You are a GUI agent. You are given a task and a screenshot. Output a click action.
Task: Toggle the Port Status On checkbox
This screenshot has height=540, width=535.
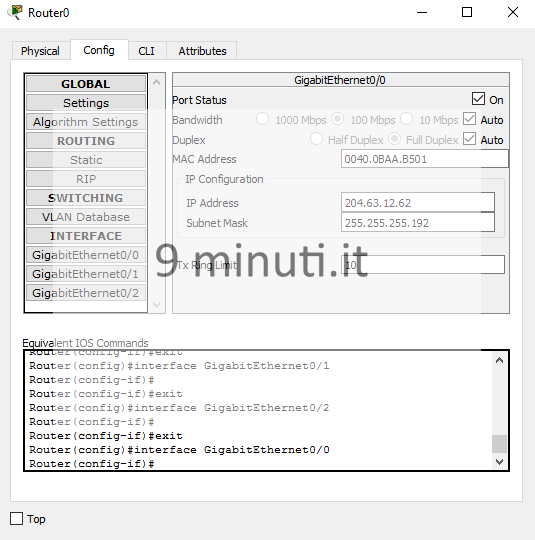[x=478, y=99]
